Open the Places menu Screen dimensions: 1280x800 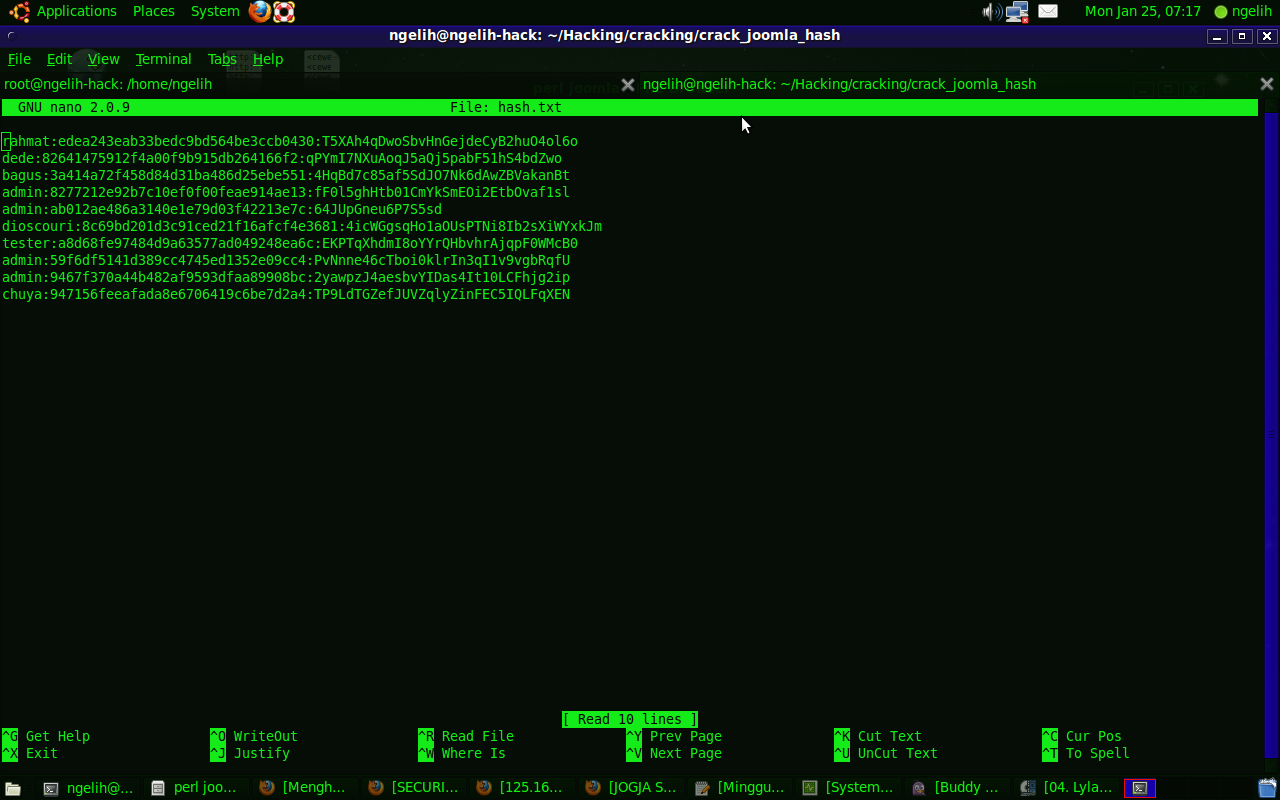point(153,11)
